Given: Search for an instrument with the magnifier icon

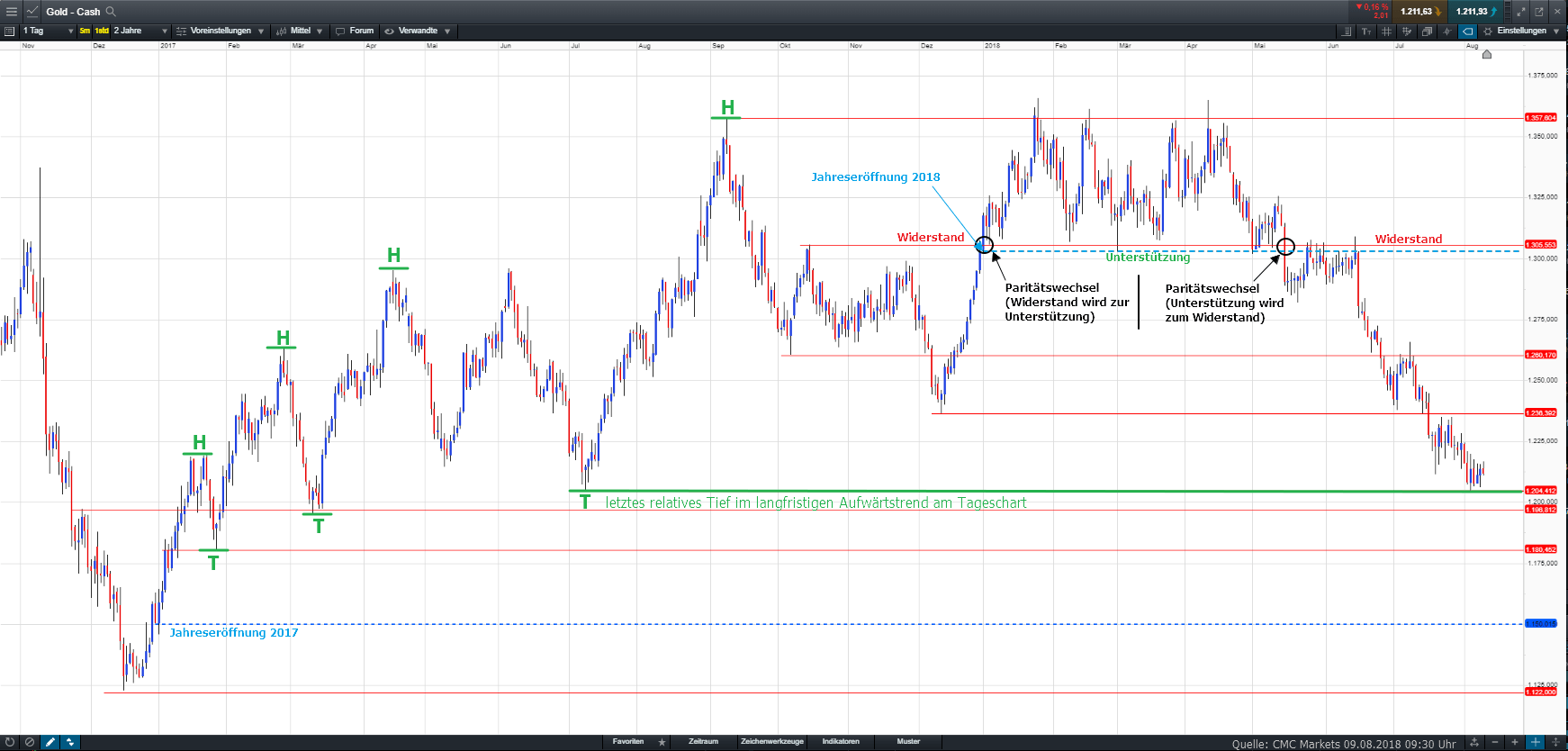Looking at the screenshot, I should coord(112,11).
